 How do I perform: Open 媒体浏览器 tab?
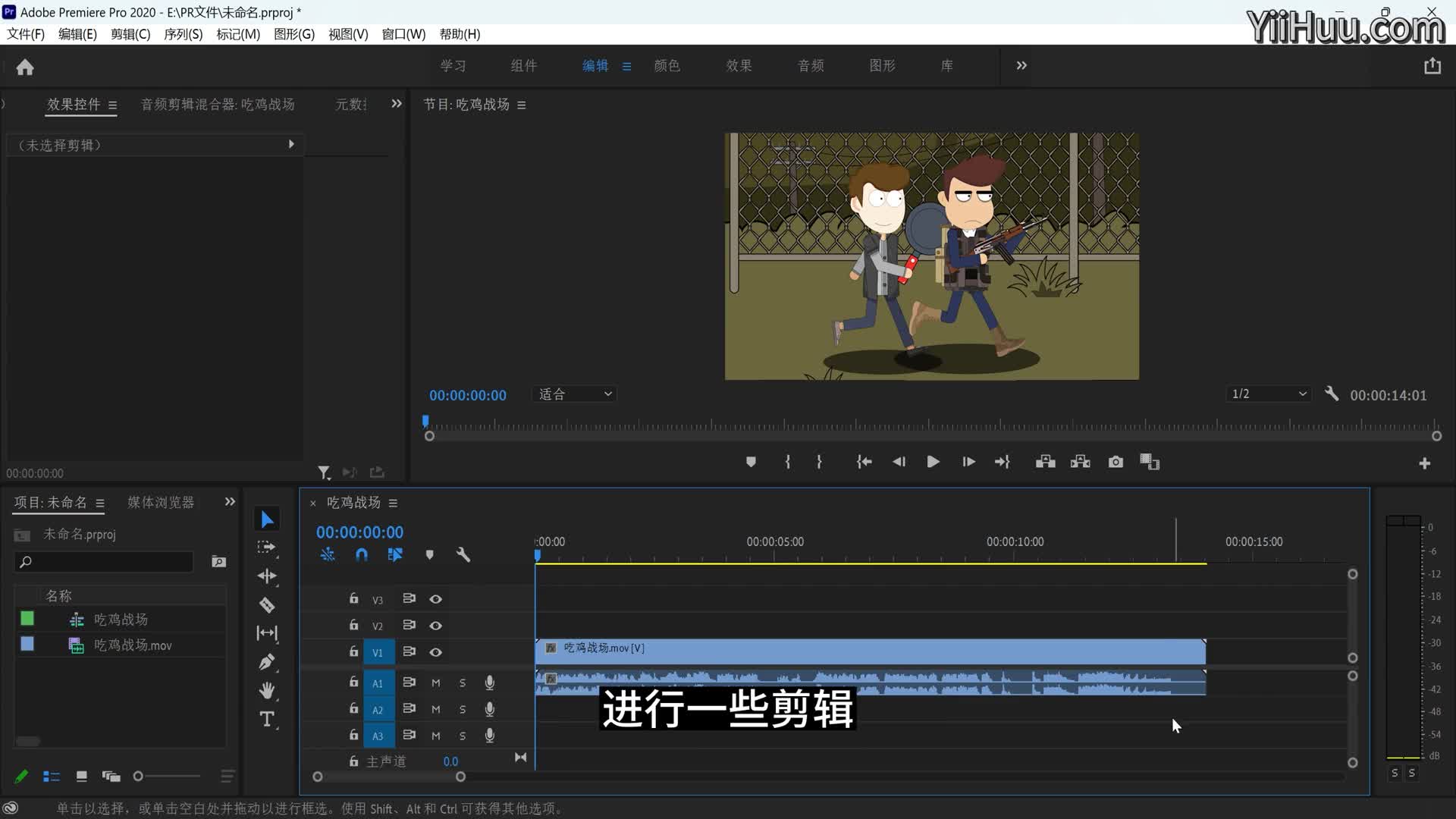(x=161, y=503)
